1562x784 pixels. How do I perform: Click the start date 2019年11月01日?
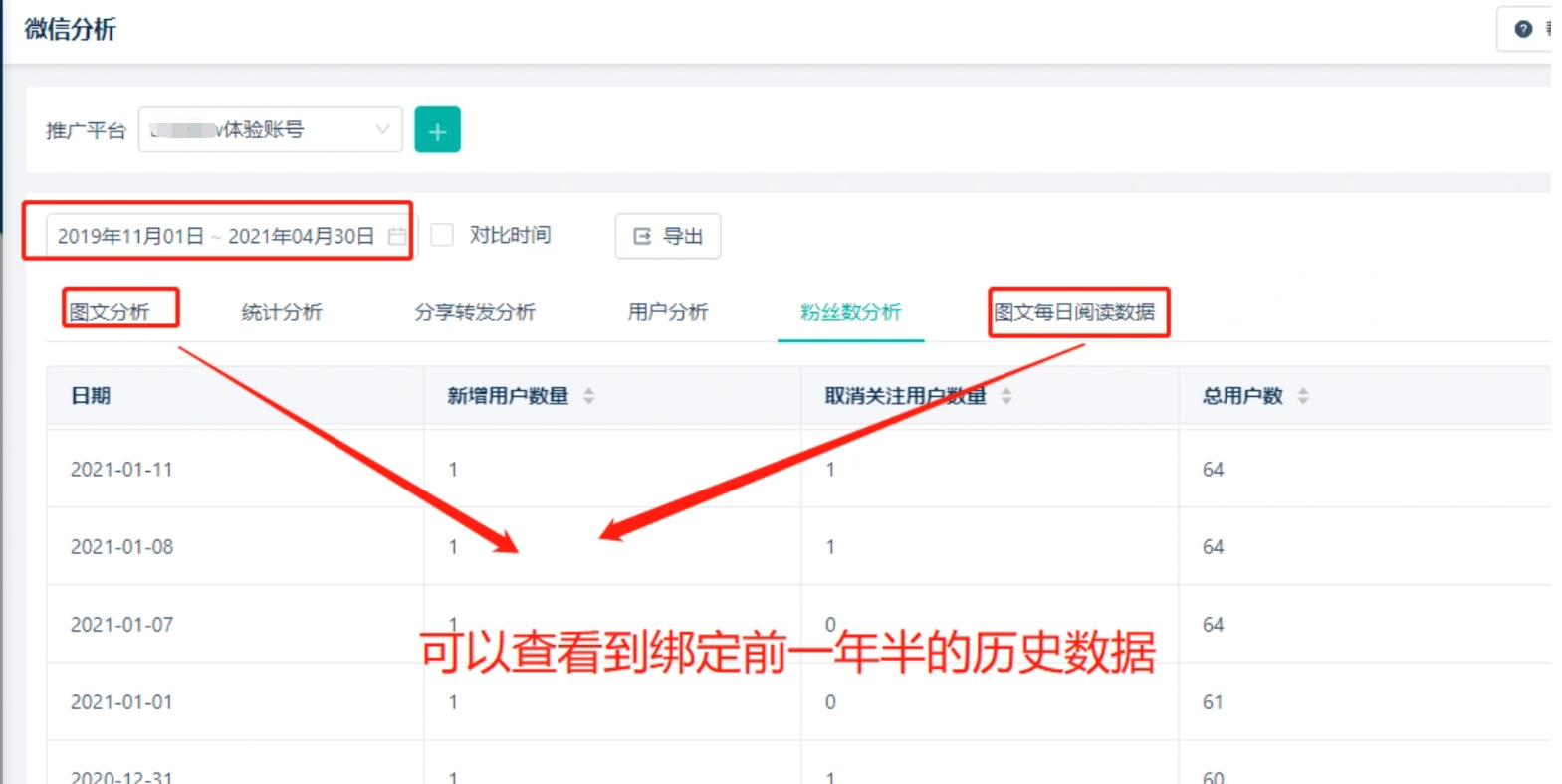[x=130, y=236]
